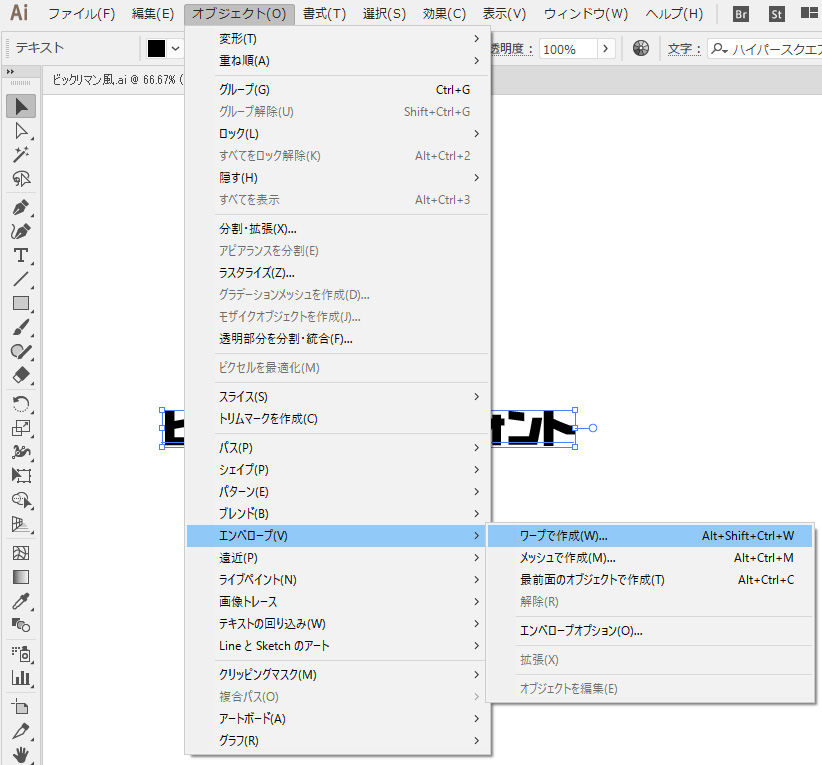This screenshot has height=765, width=822.
Task: Select the Free Transform tool
Action: pyautogui.click(x=21, y=476)
